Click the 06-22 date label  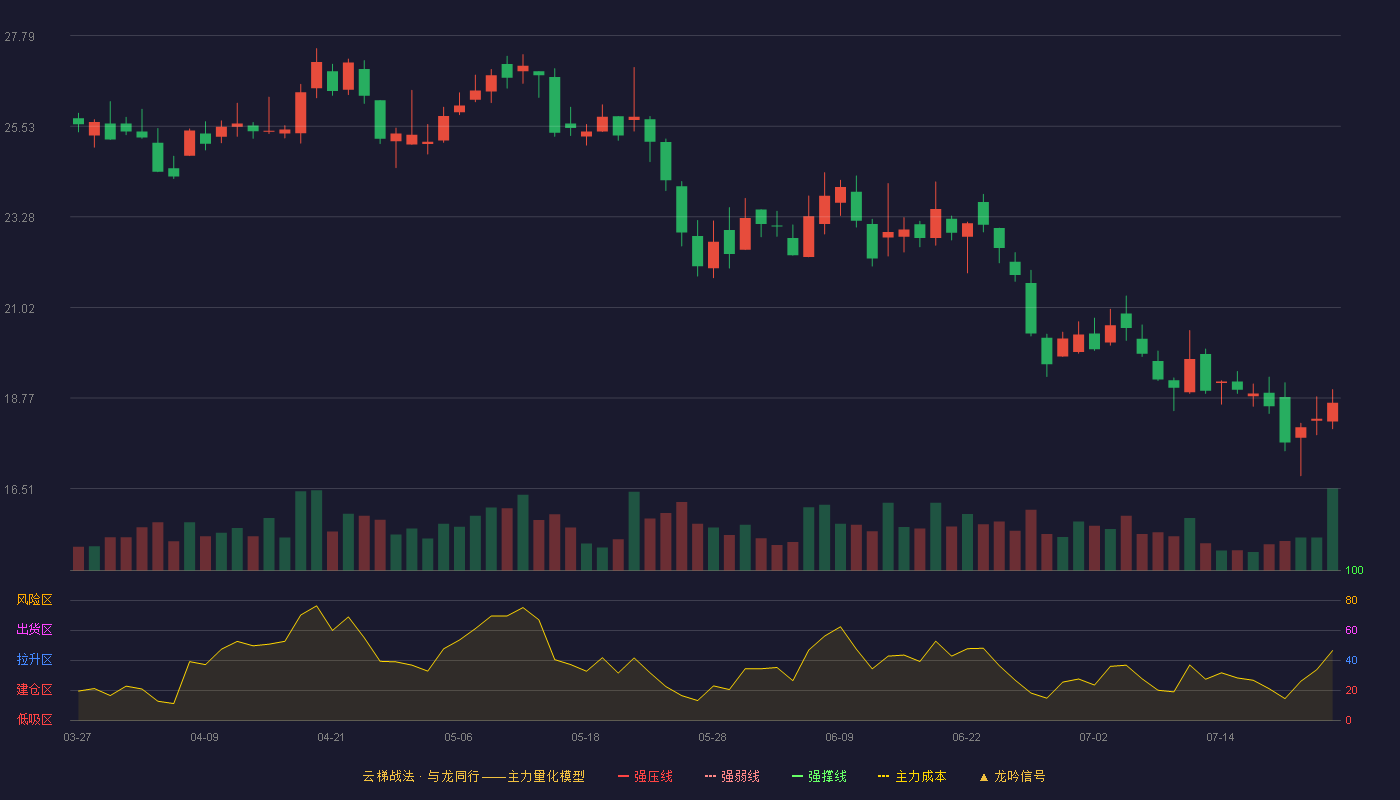(966, 737)
